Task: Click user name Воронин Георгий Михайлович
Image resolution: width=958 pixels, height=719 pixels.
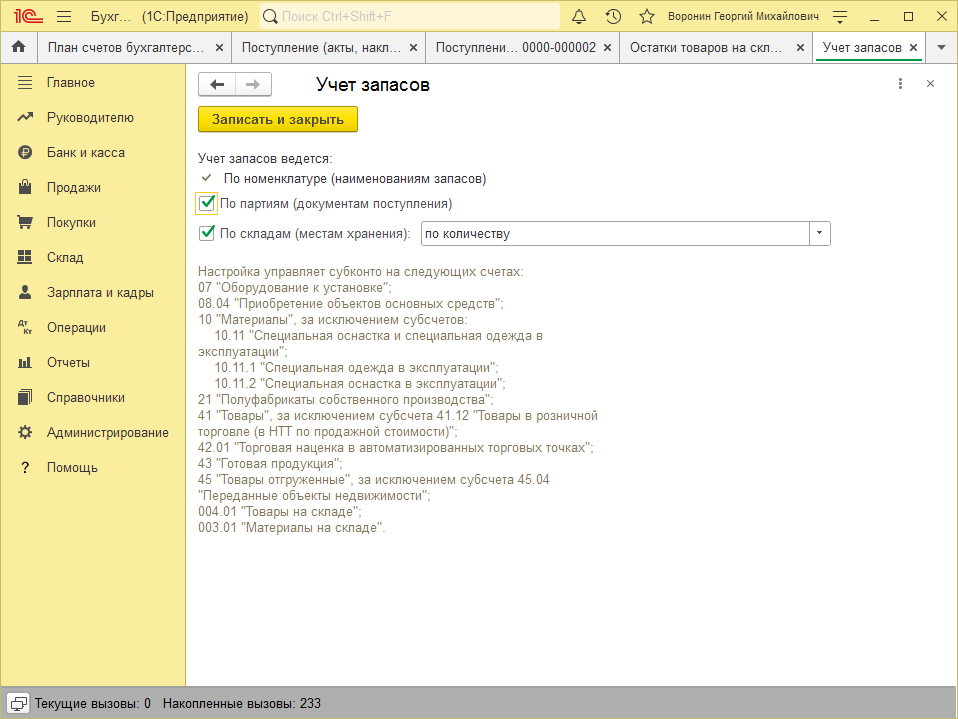Action: point(743,16)
